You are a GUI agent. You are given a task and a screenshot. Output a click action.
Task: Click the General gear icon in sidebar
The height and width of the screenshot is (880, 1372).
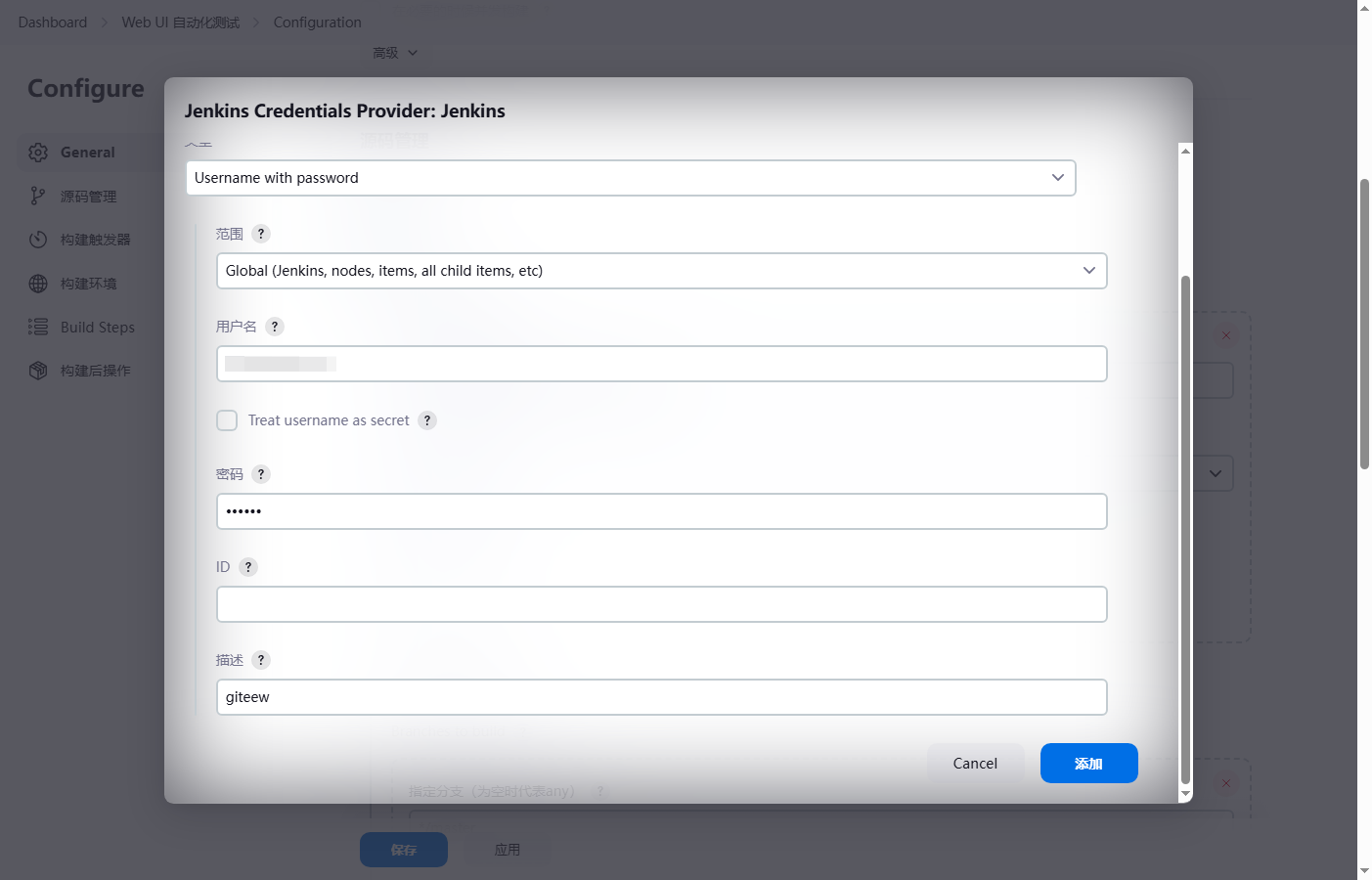pos(38,153)
